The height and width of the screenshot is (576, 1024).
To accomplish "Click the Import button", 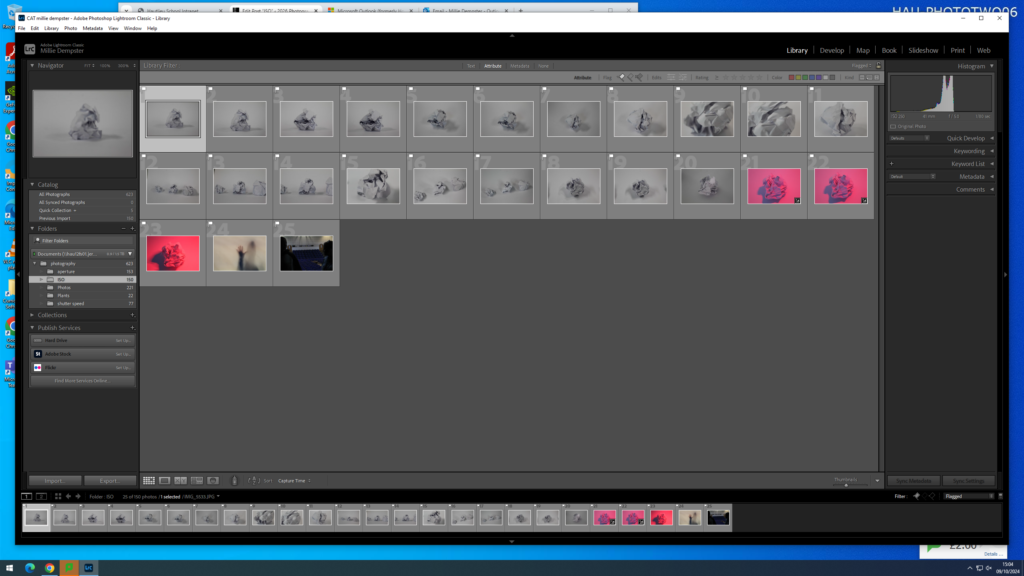I will point(55,481).
